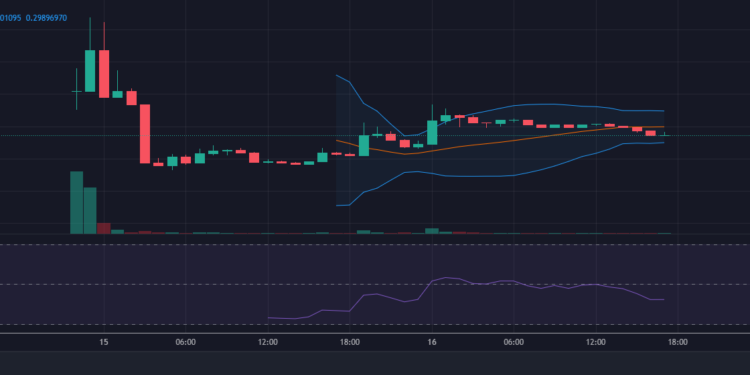Click the "15" date label on time axis
The image size is (750, 375).
pos(104,342)
